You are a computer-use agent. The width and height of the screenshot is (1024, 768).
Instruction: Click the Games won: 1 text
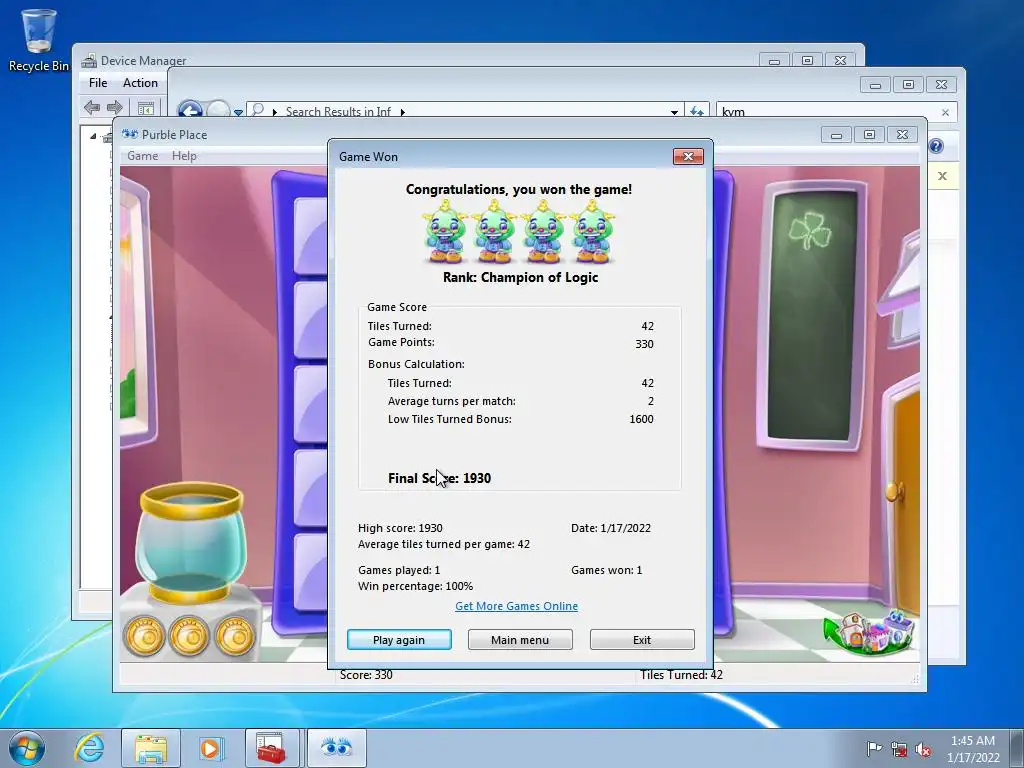click(x=607, y=570)
